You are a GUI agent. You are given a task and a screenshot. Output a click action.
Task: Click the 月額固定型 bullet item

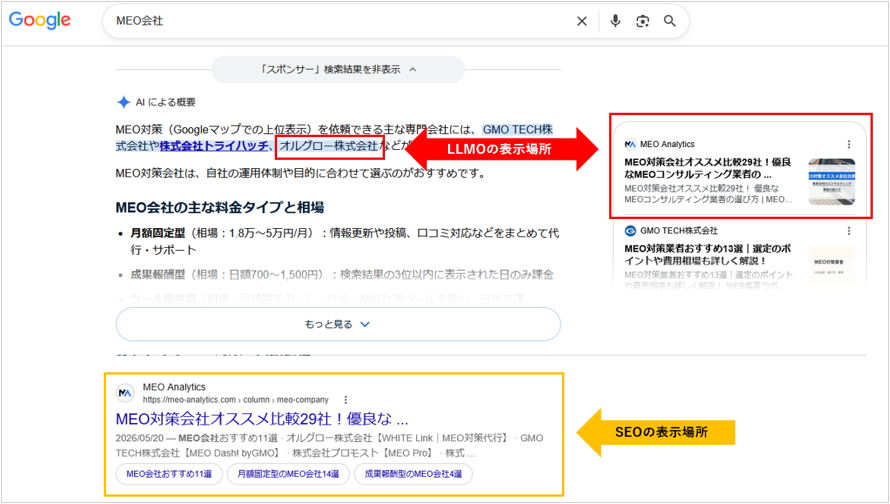[x=344, y=241]
